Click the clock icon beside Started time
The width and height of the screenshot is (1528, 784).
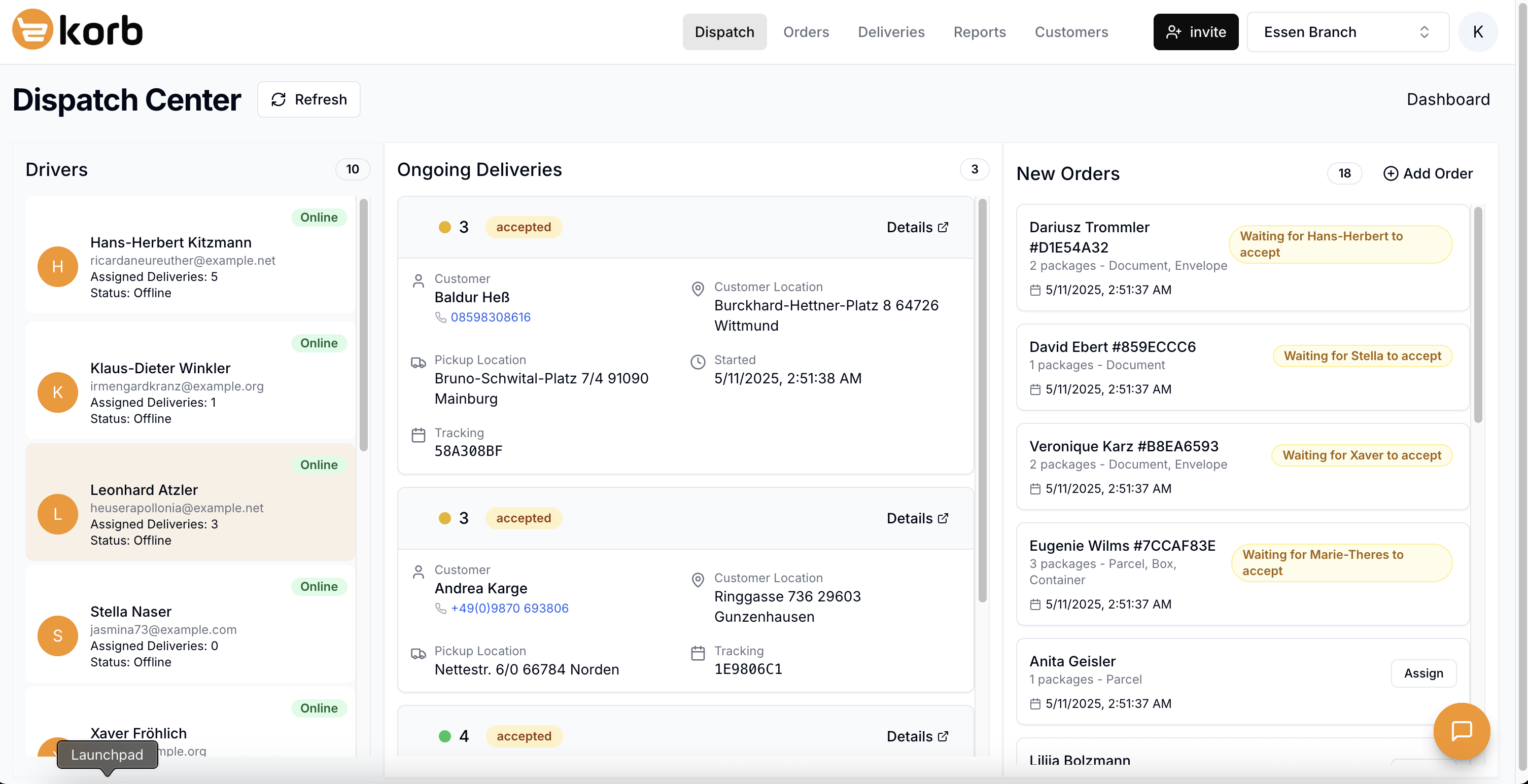[698, 362]
